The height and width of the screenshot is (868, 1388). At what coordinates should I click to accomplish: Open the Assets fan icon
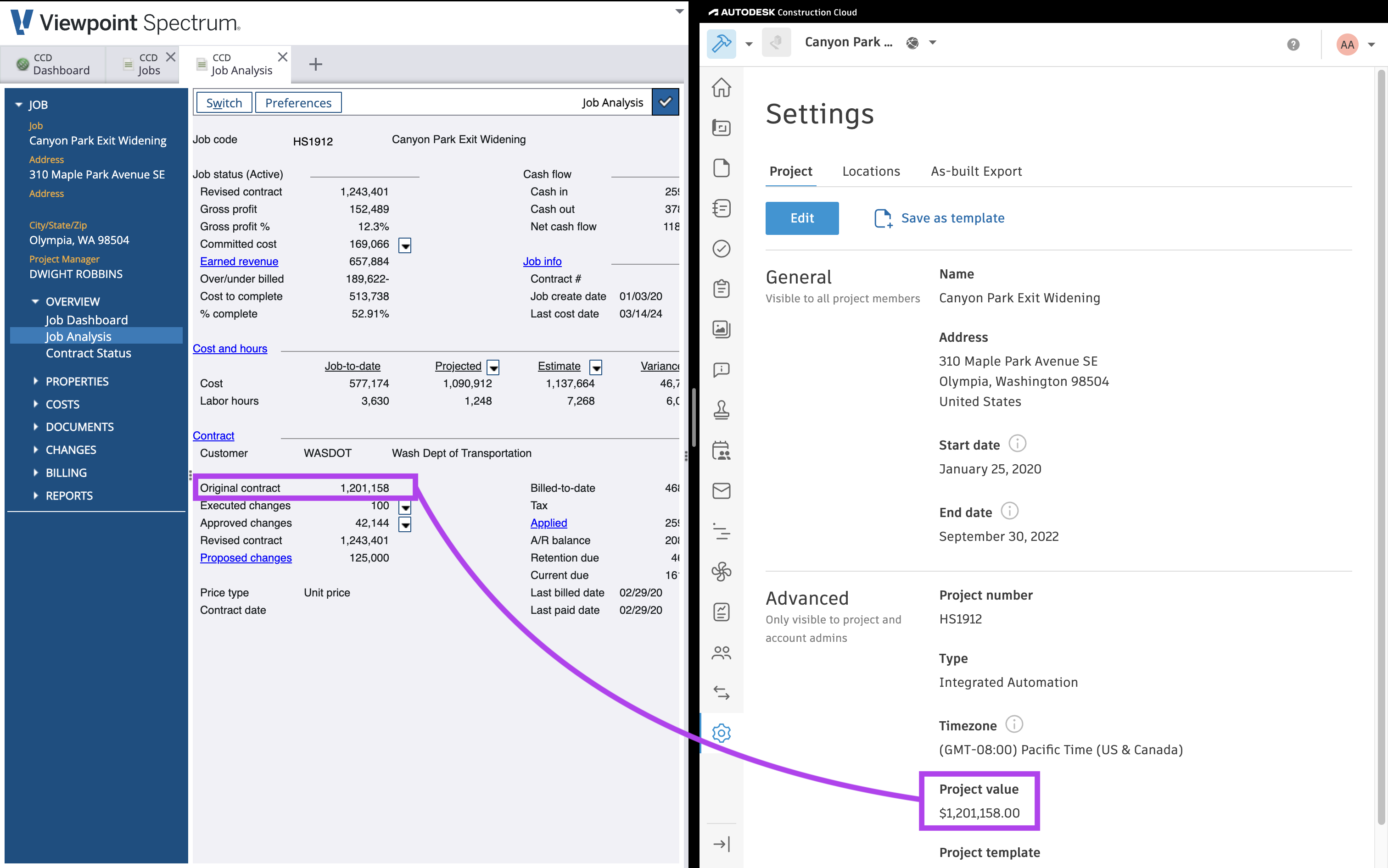[721, 572]
